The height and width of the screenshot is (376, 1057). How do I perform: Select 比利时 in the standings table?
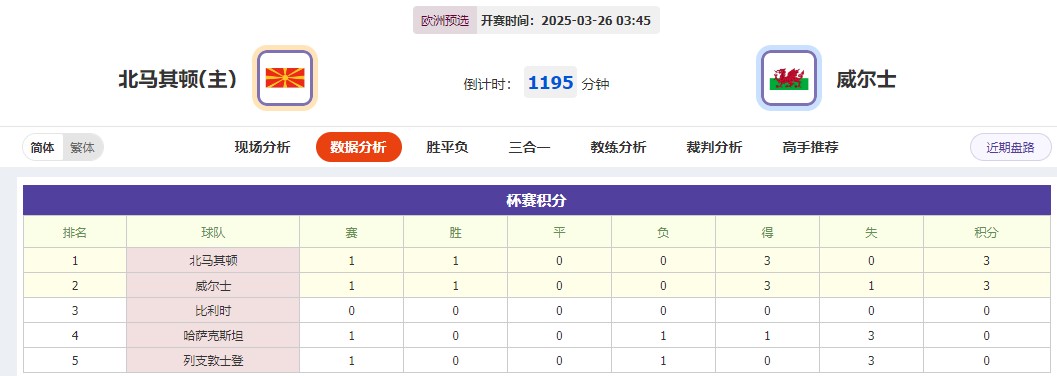coord(213,311)
